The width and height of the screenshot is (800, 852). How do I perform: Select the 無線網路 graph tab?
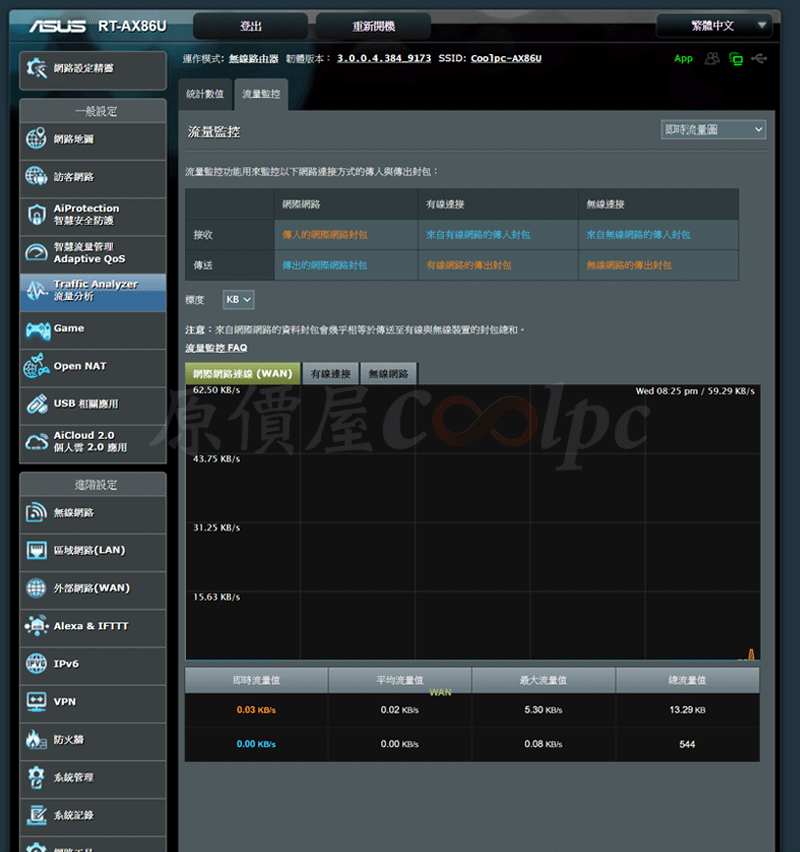tap(388, 374)
